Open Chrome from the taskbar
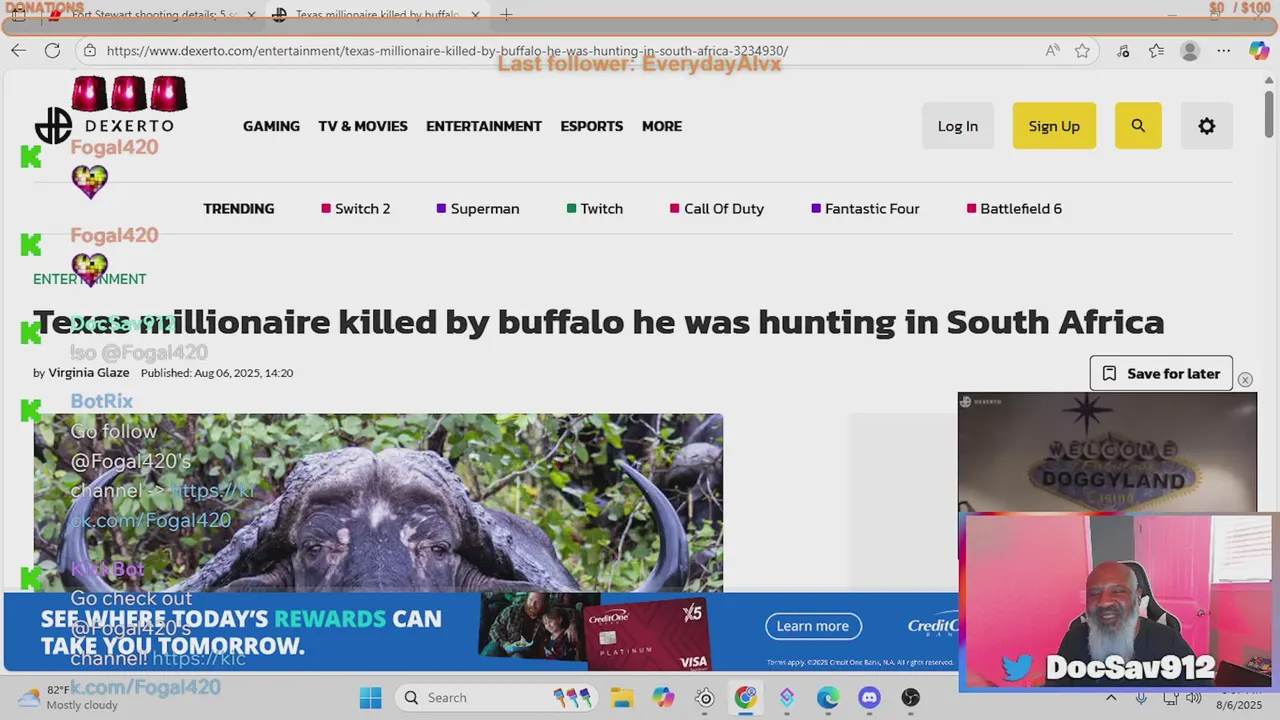This screenshot has height=720, width=1280. [x=745, y=698]
